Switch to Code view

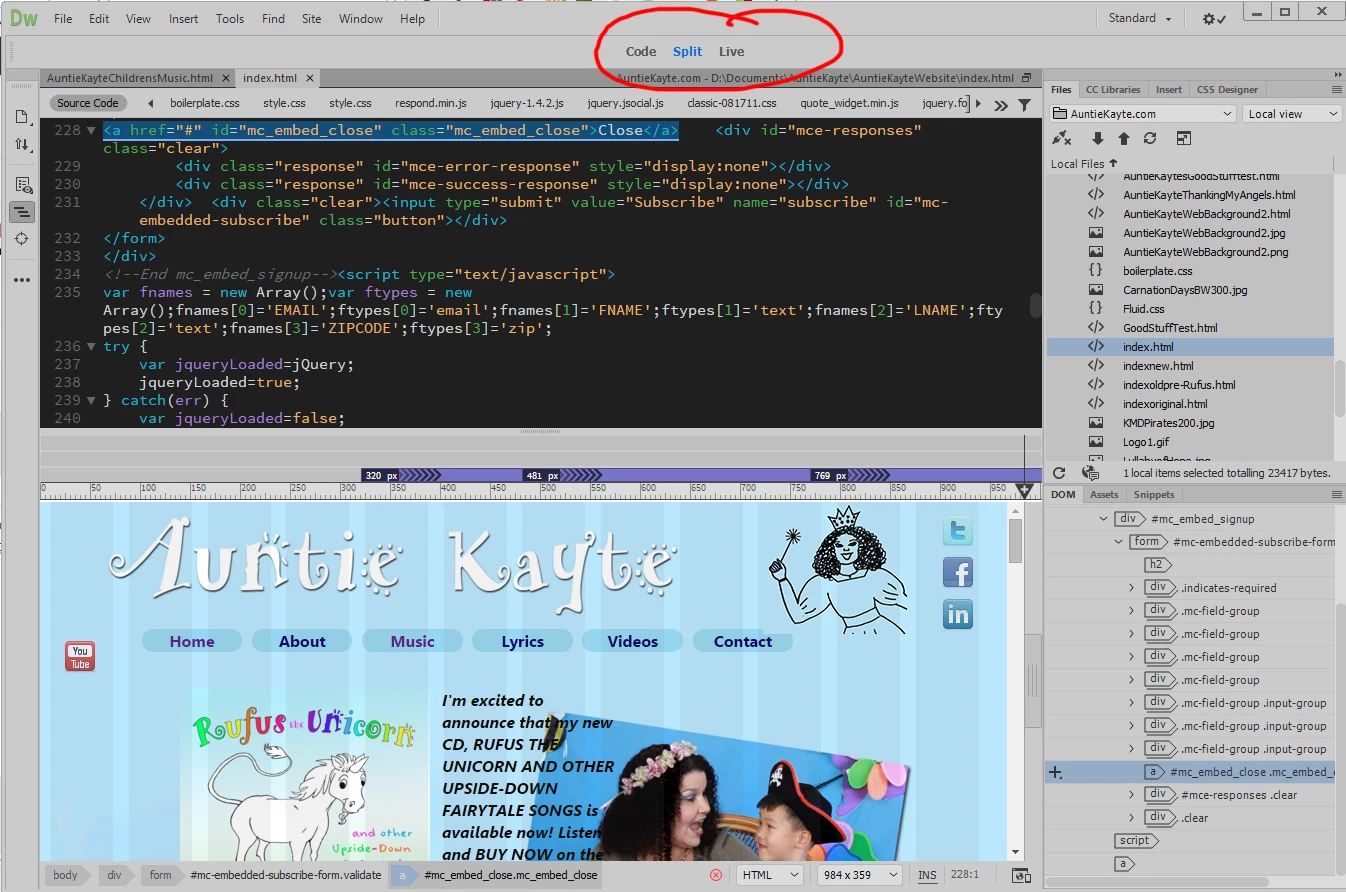click(x=641, y=52)
